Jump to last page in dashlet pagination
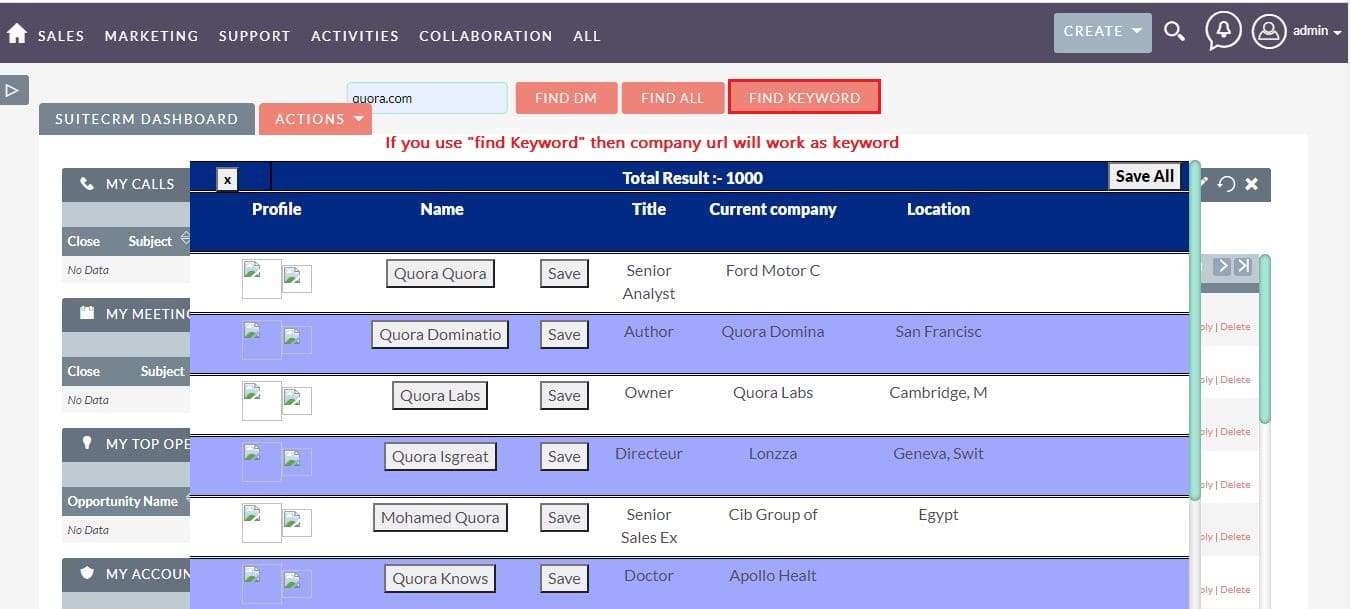 coord(1243,266)
